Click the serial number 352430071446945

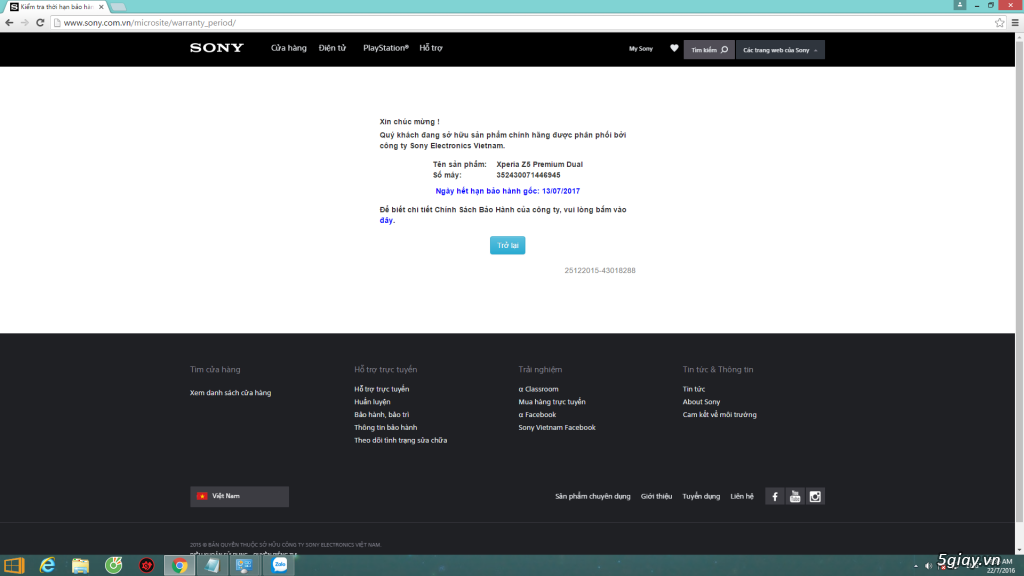pyautogui.click(x=528, y=175)
